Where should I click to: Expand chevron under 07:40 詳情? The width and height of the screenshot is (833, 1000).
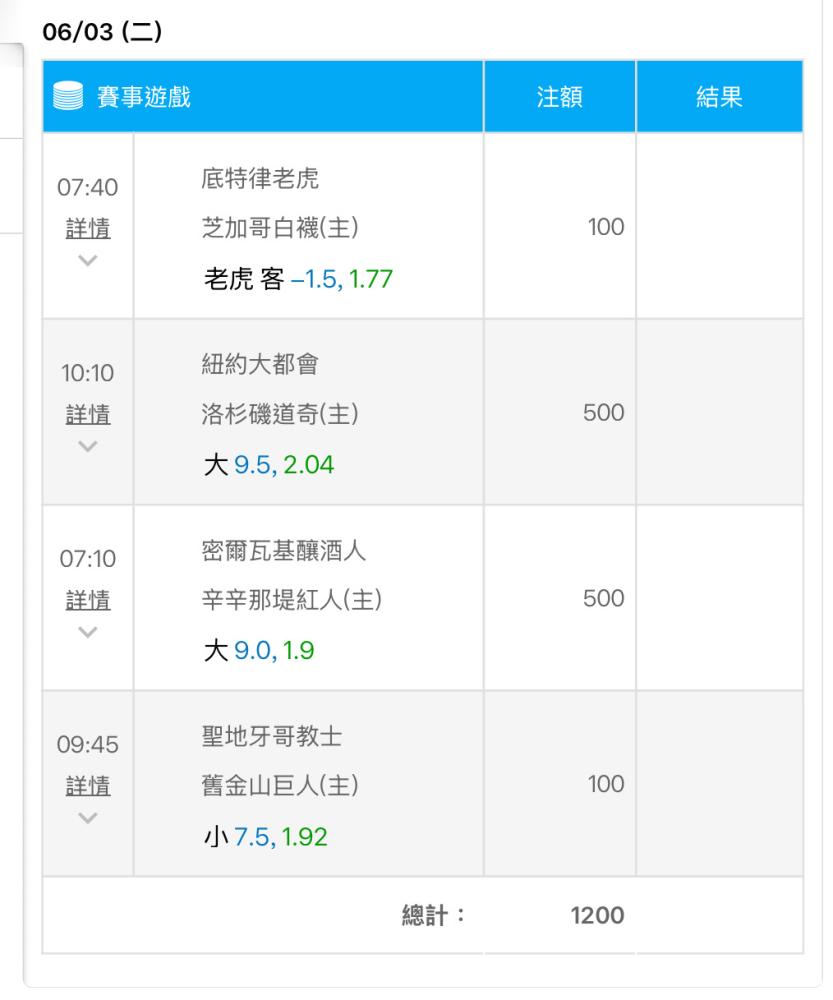click(88, 260)
